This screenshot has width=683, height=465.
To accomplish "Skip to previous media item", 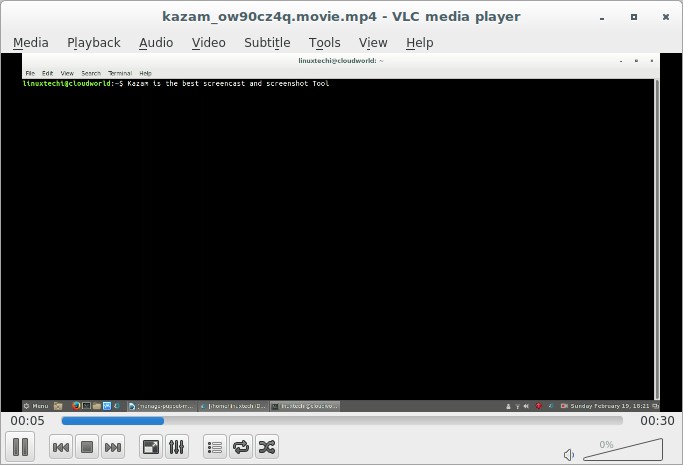I will point(61,447).
